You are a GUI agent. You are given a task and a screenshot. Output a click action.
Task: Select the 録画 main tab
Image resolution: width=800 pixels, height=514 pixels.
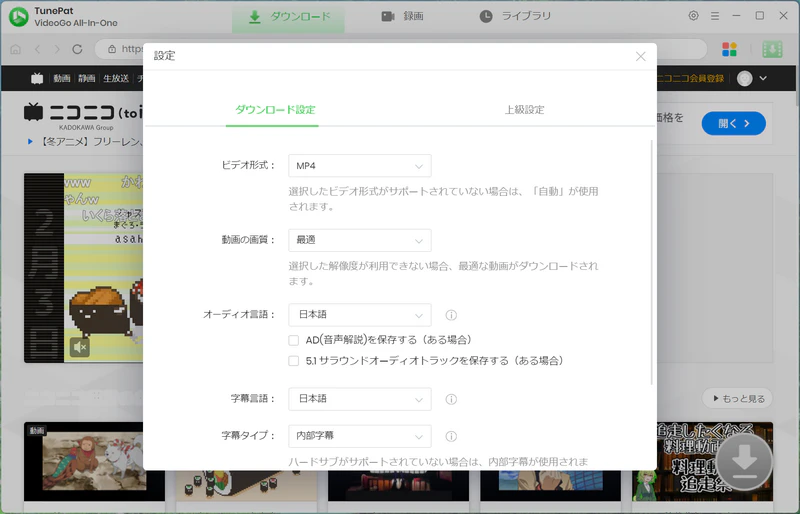click(x=403, y=16)
